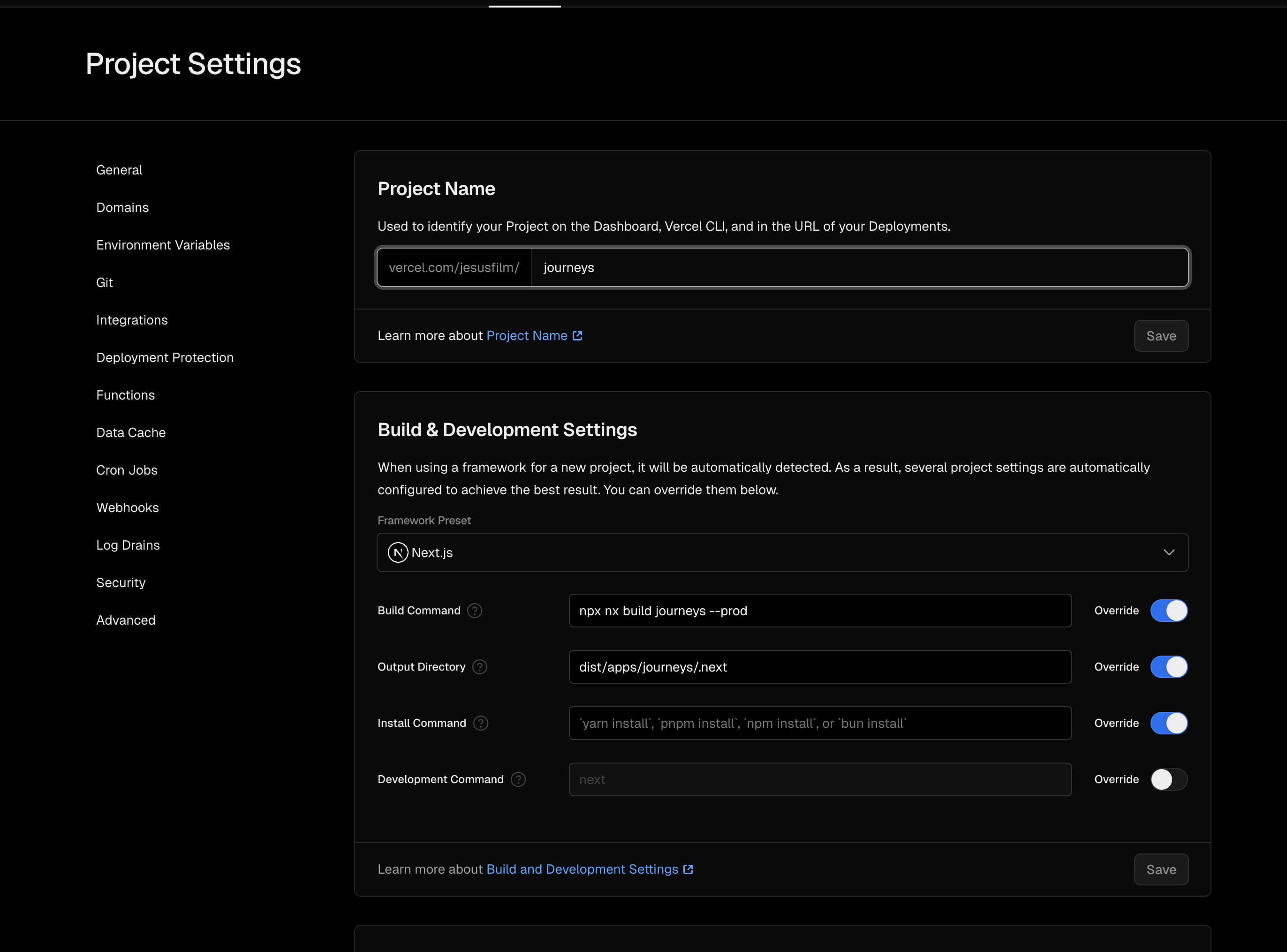1287x952 pixels.
Task: Click external-link icon beside Project Name link
Action: pos(577,335)
